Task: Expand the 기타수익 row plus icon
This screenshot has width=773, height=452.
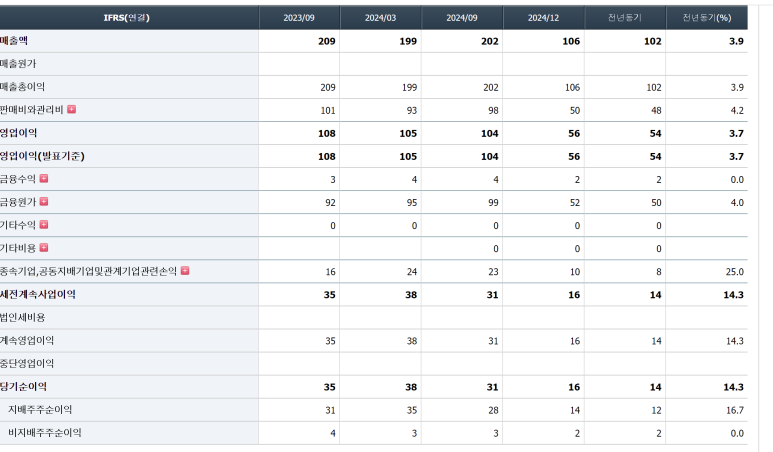Action: pyautogui.click(x=44, y=225)
